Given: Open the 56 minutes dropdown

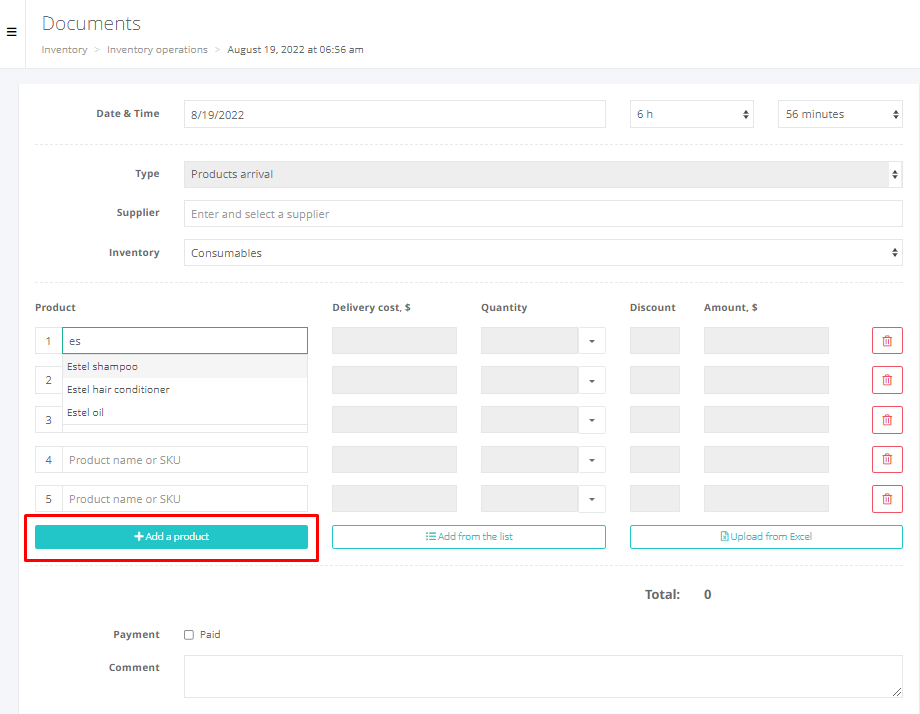Looking at the screenshot, I should [840, 114].
